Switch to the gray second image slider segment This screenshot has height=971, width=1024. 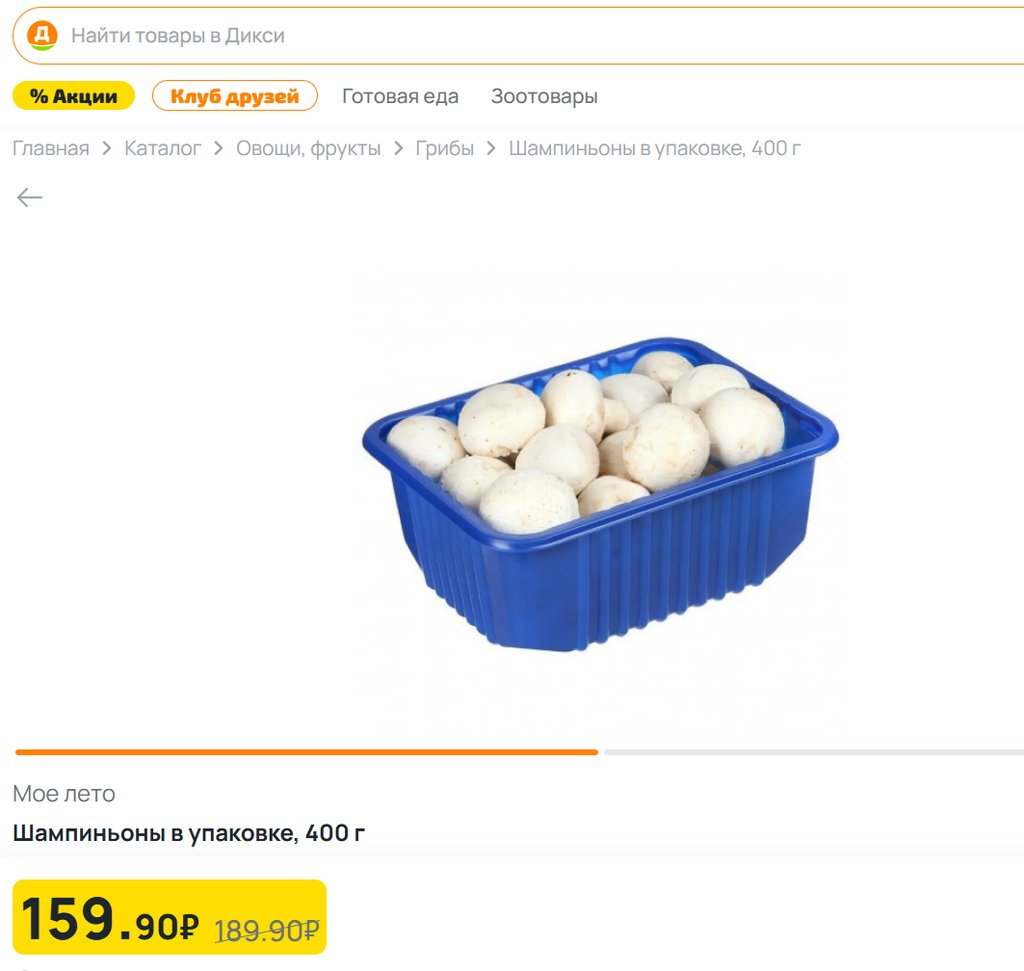[813, 752]
